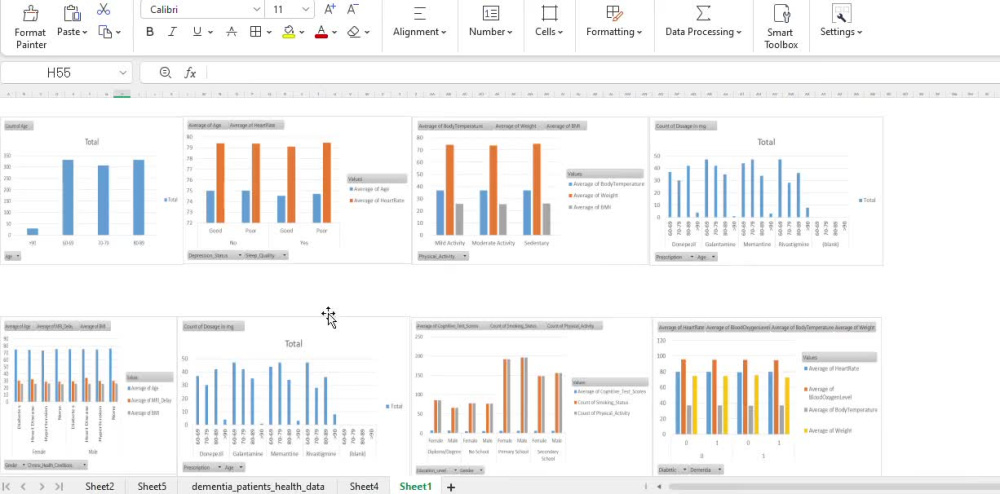Image resolution: width=1000 pixels, height=494 pixels.
Task: Click Average of BodyTemperature field button
Action: coord(450,126)
